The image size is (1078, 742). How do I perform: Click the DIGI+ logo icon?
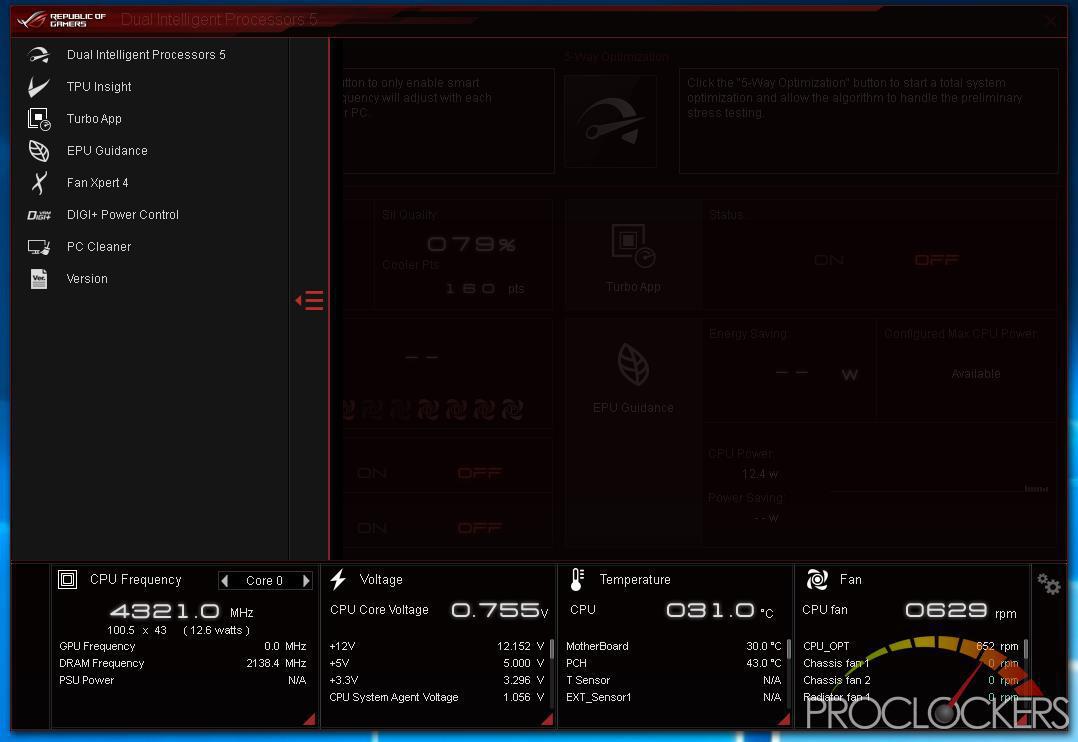(x=39, y=215)
